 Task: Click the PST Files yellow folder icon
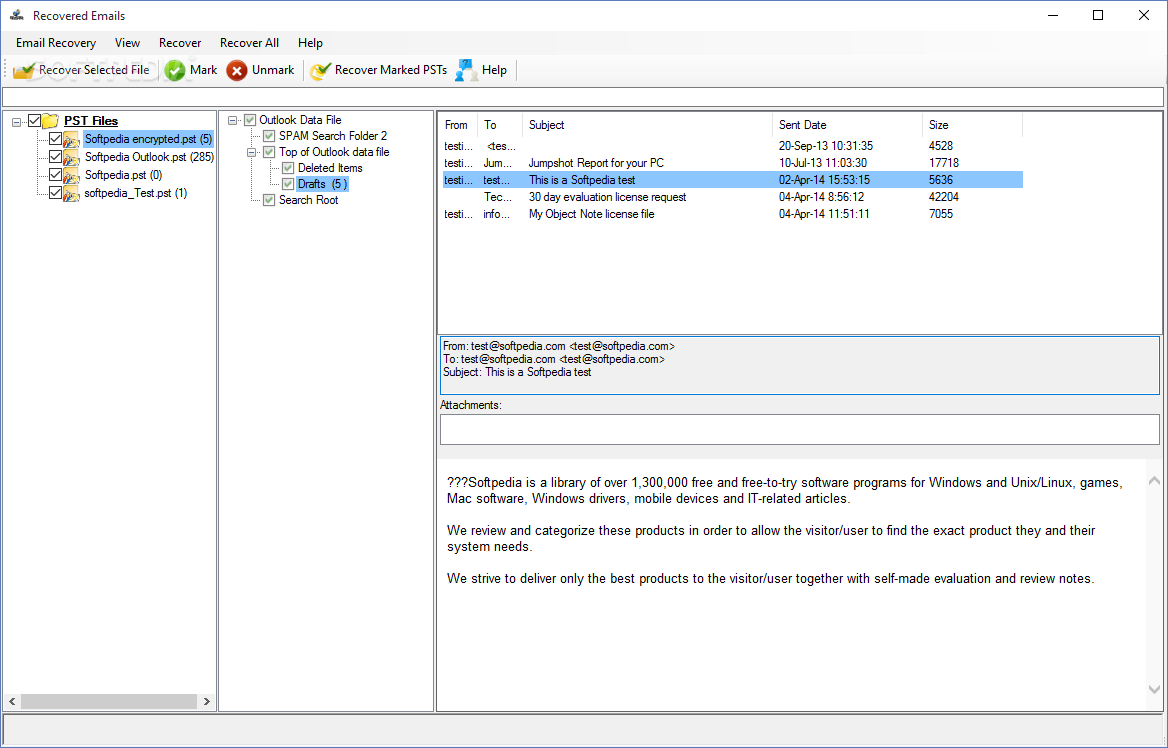pyautogui.click(x=51, y=121)
